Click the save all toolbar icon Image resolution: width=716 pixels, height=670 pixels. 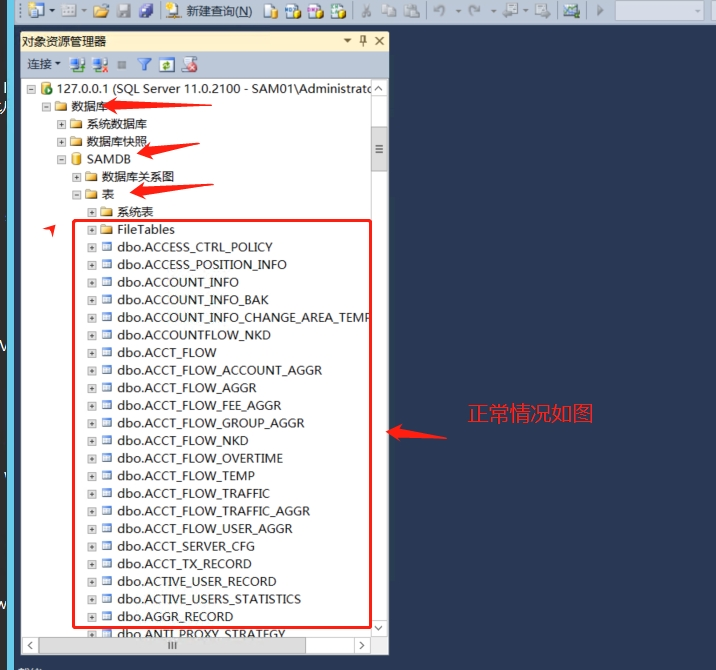[x=145, y=11]
